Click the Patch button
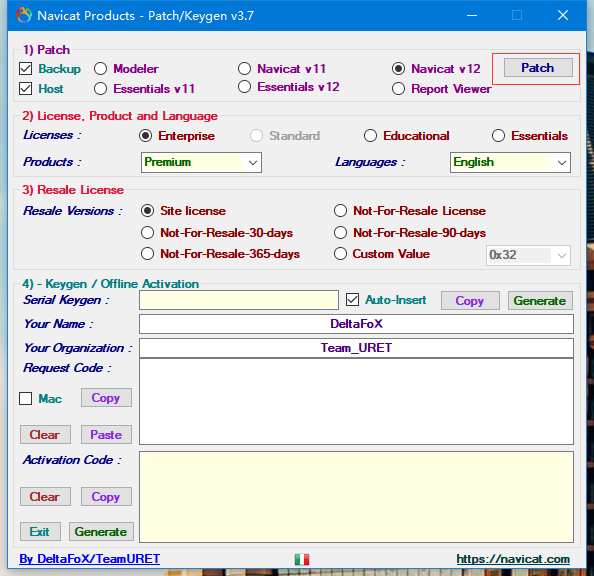The image size is (594, 576). (538, 68)
